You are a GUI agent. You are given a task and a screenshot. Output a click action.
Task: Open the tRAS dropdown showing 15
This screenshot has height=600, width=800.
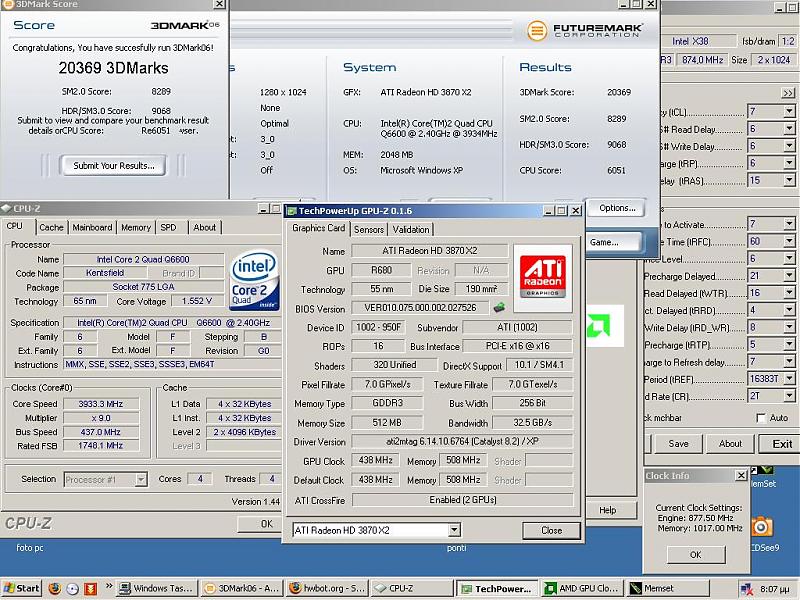[x=789, y=180]
